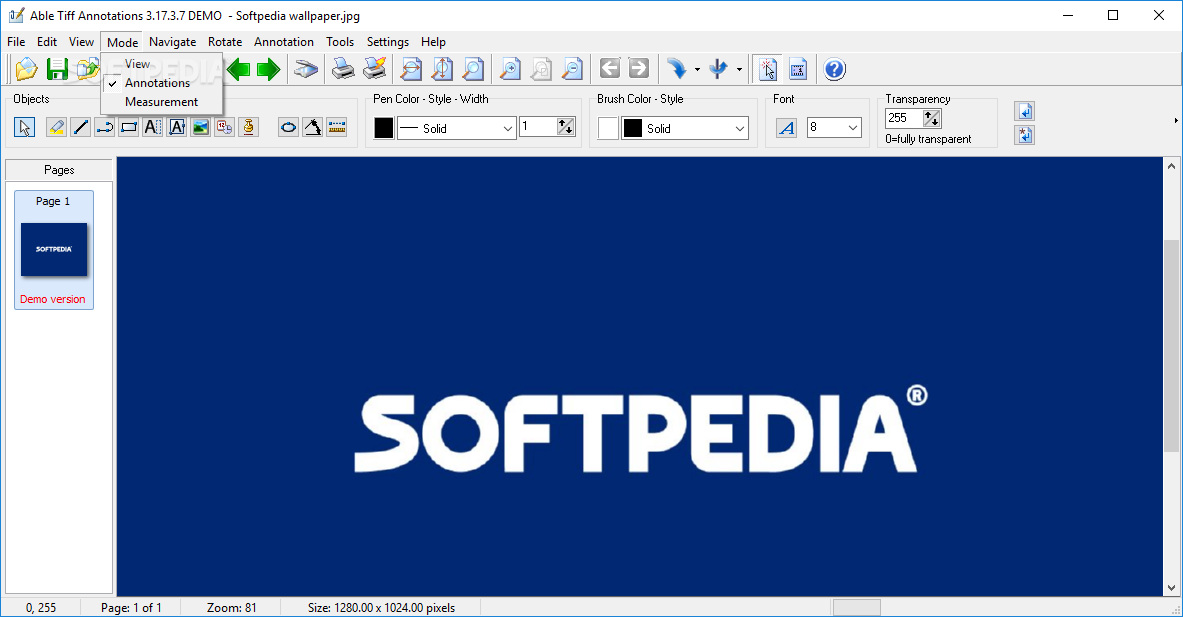Select the rubber Stamp tool
The height and width of the screenshot is (617, 1183).
pos(249,127)
